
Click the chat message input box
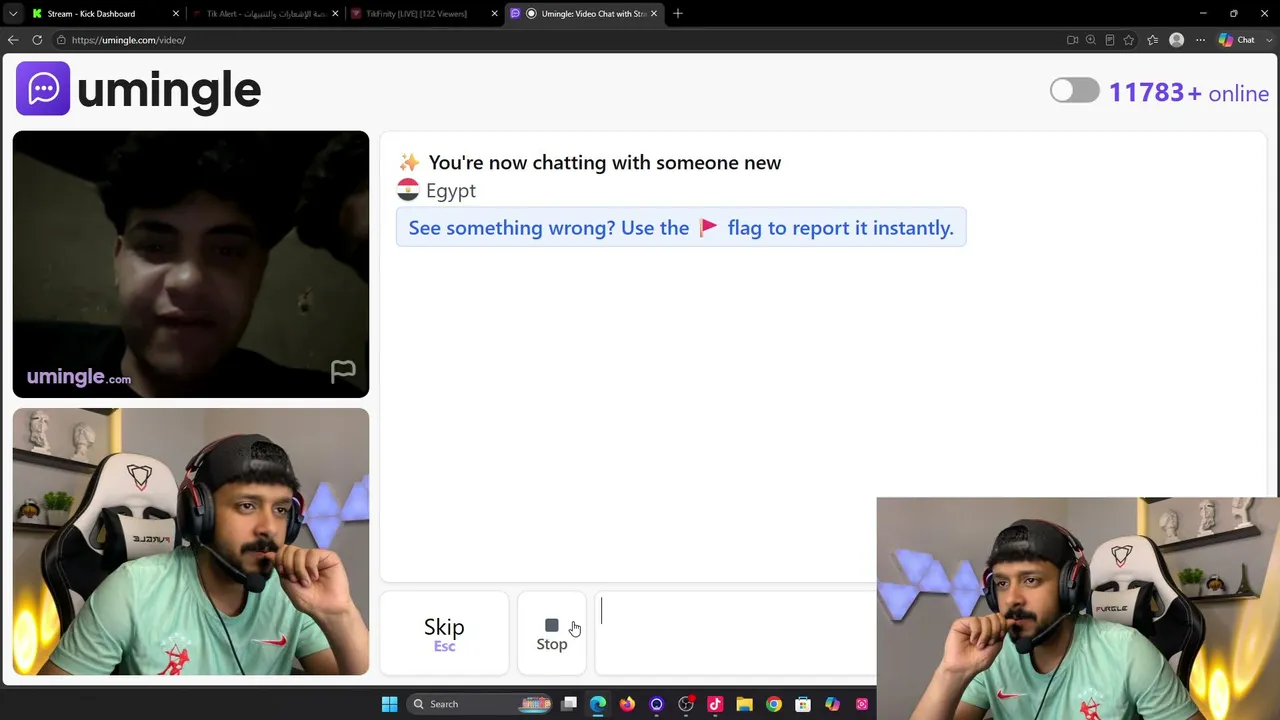point(735,633)
